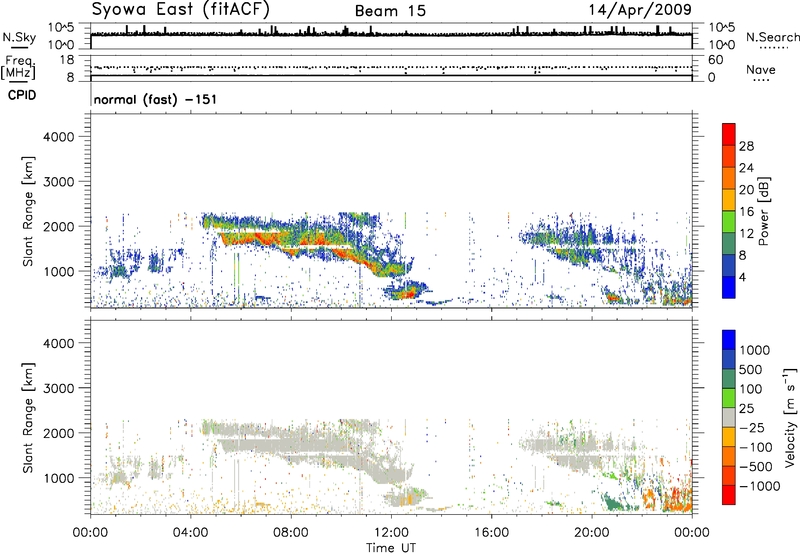Click the '20' power colorbar label

coord(746,190)
